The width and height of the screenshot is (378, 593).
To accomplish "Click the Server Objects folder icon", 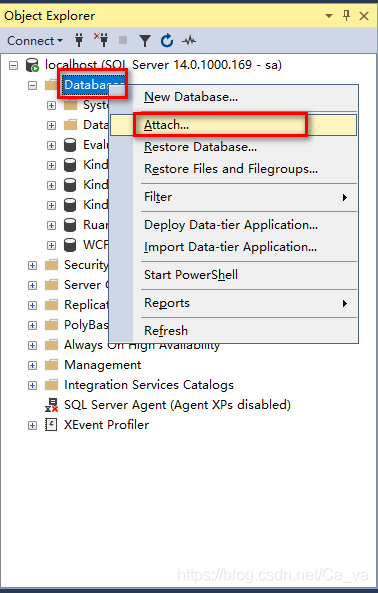I will 51,284.
